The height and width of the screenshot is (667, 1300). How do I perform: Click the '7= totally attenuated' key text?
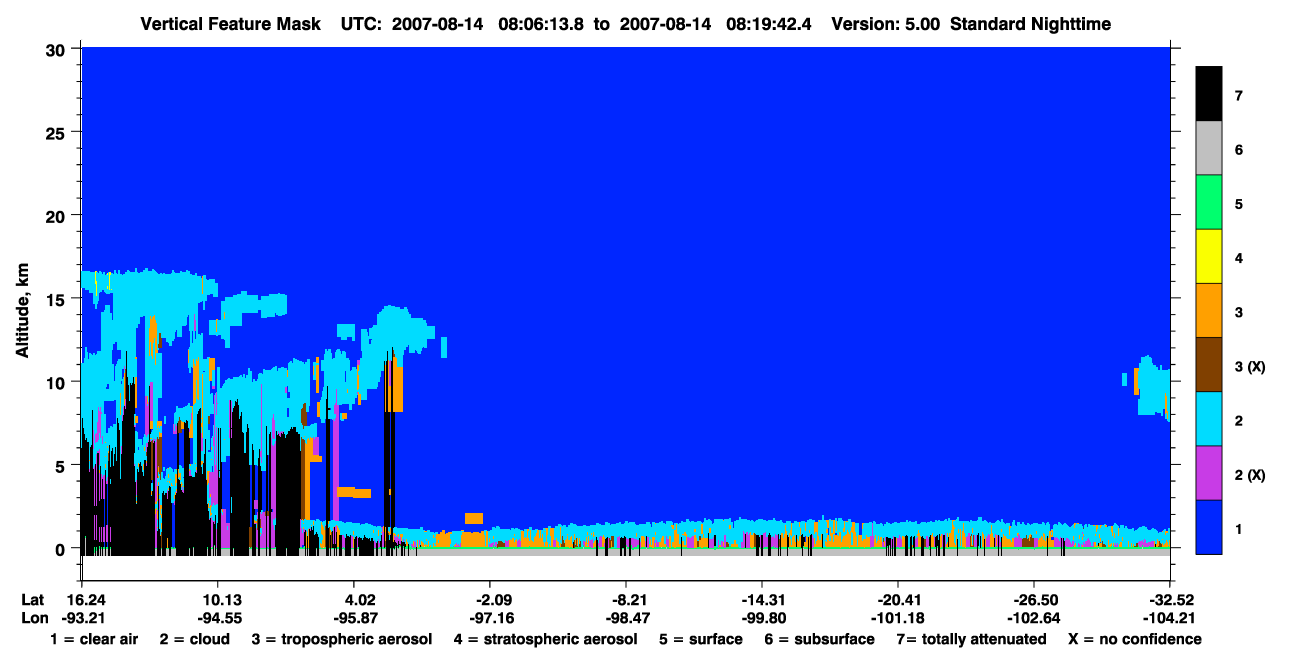click(971, 640)
